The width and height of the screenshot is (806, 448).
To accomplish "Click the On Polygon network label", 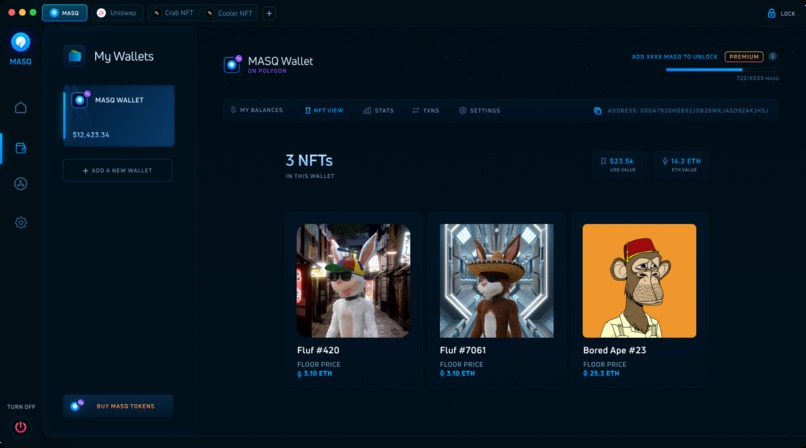I will pyautogui.click(x=267, y=71).
